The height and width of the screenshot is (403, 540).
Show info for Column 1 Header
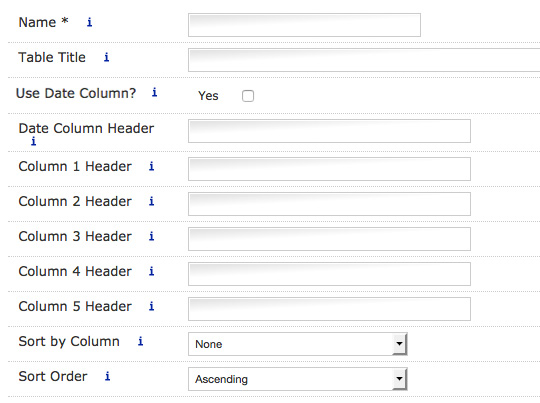(x=152, y=166)
